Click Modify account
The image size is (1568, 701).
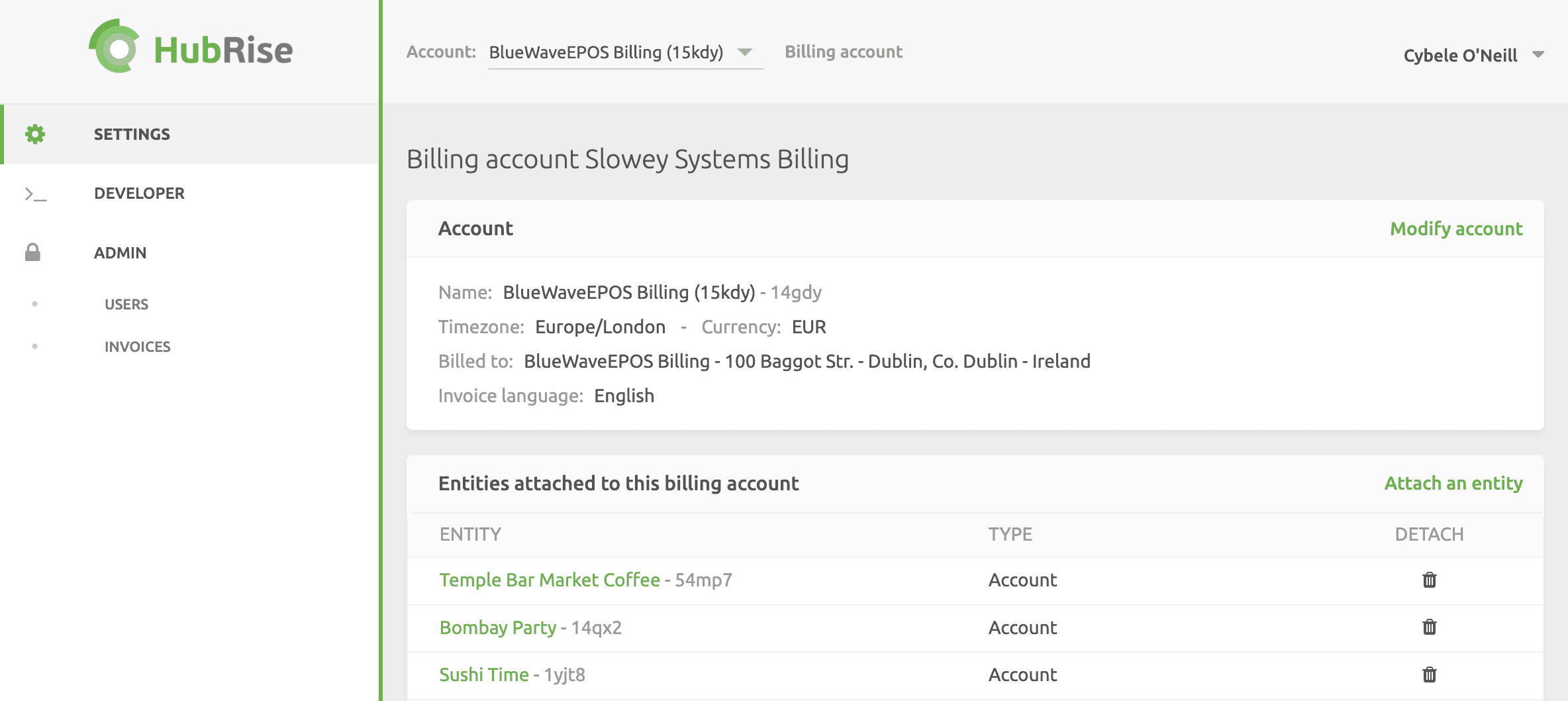(x=1456, y=229)
